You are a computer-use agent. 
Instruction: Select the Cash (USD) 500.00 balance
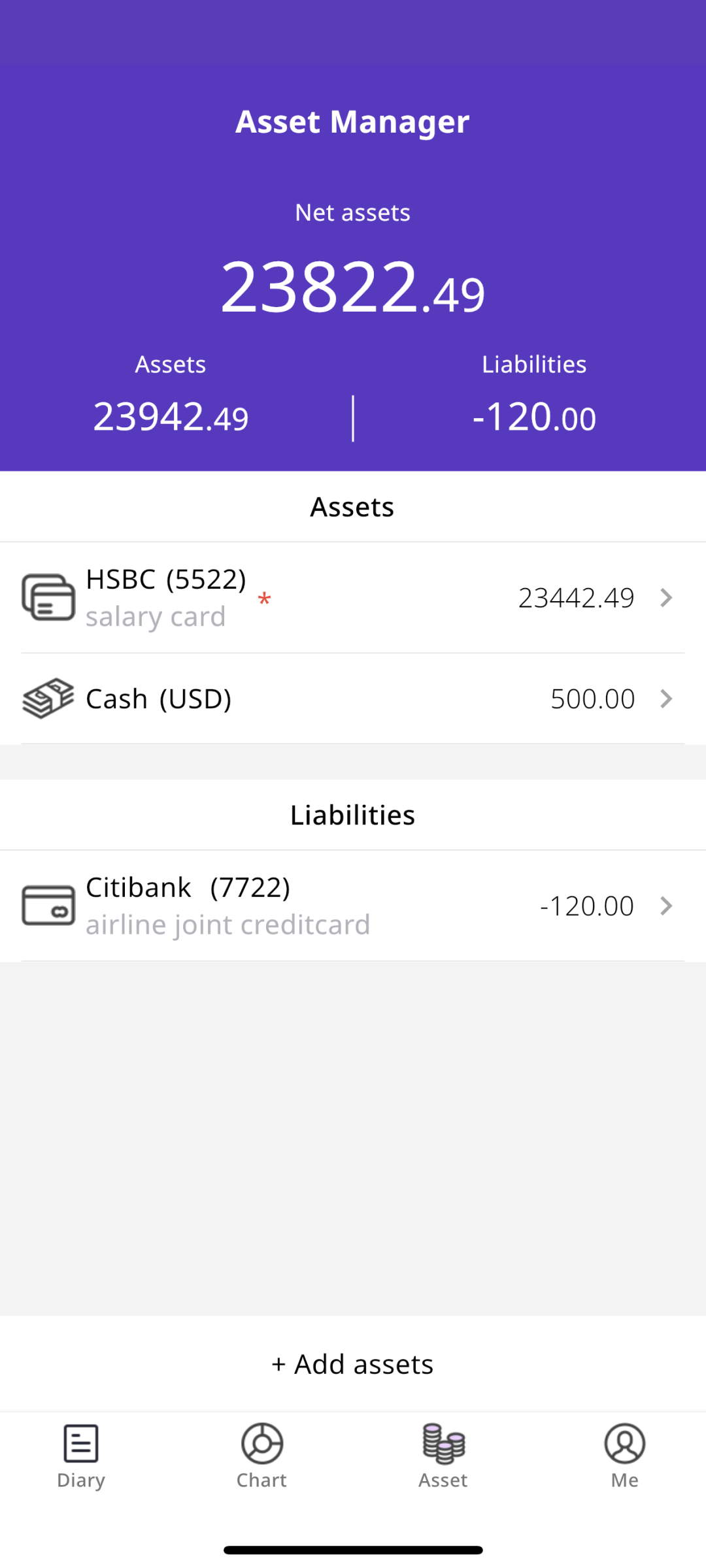592,699
